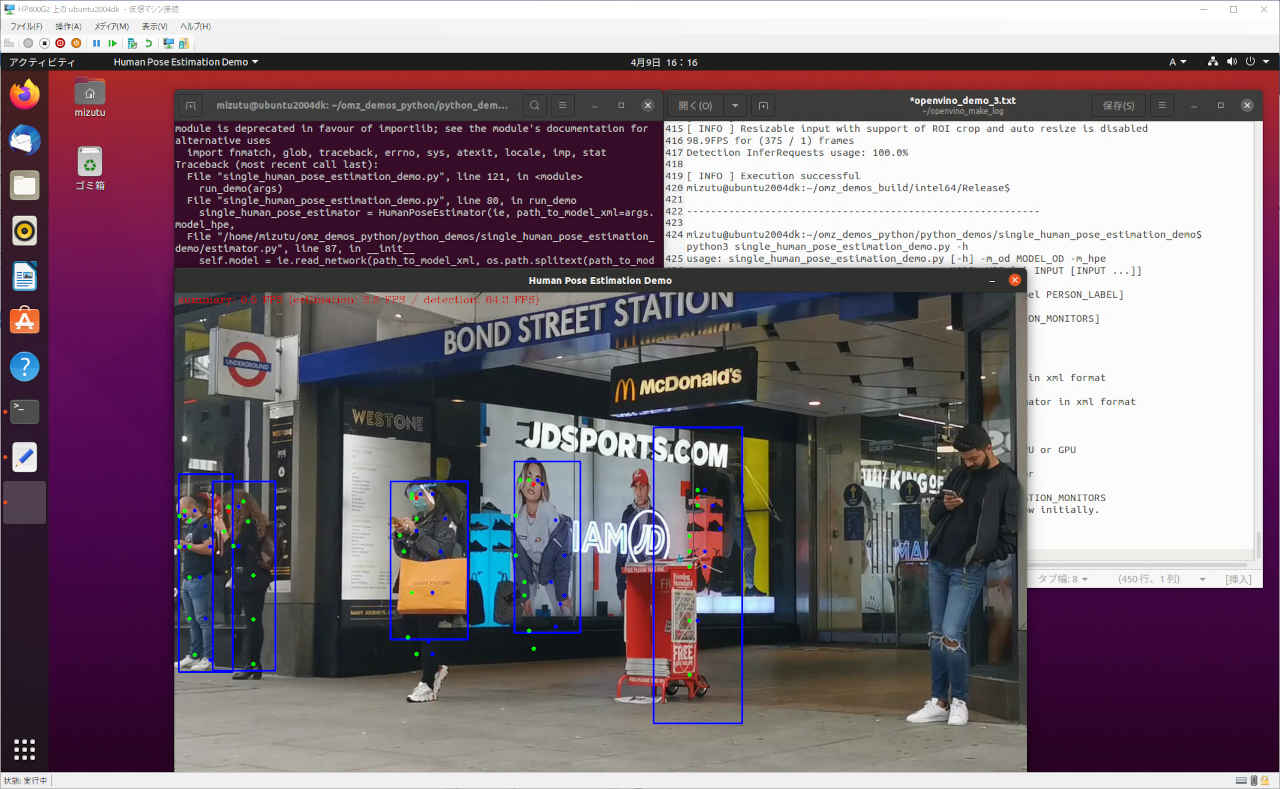Expand recent files arrow next to 開く(O)

point(735,105)
